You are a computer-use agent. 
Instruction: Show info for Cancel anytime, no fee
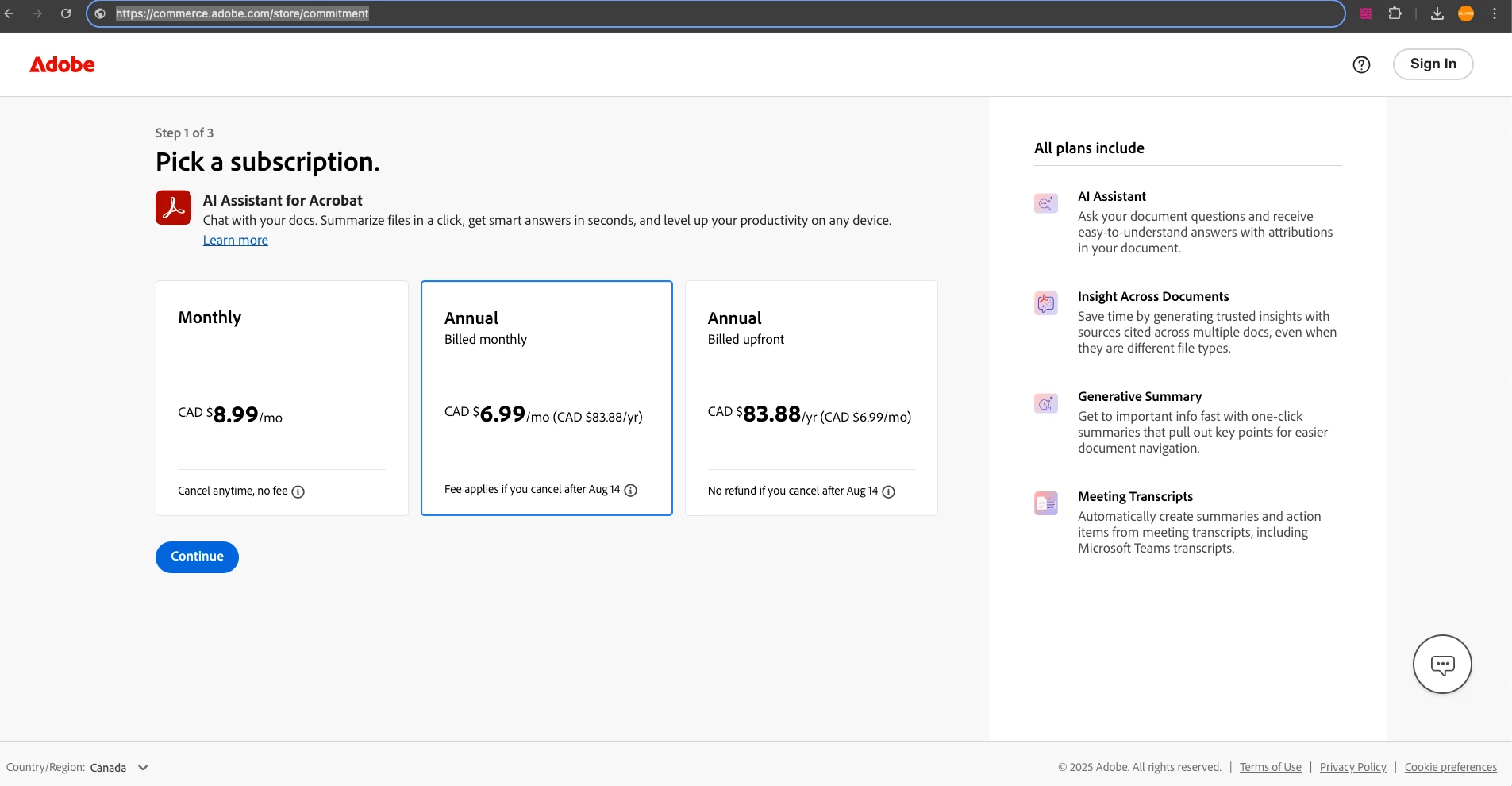(x=298, y=491)
